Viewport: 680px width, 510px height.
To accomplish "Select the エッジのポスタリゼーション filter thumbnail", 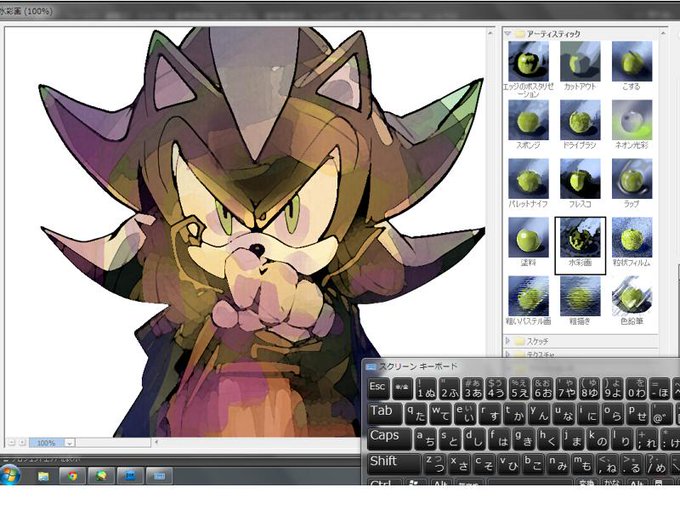I will coord(528,61).
